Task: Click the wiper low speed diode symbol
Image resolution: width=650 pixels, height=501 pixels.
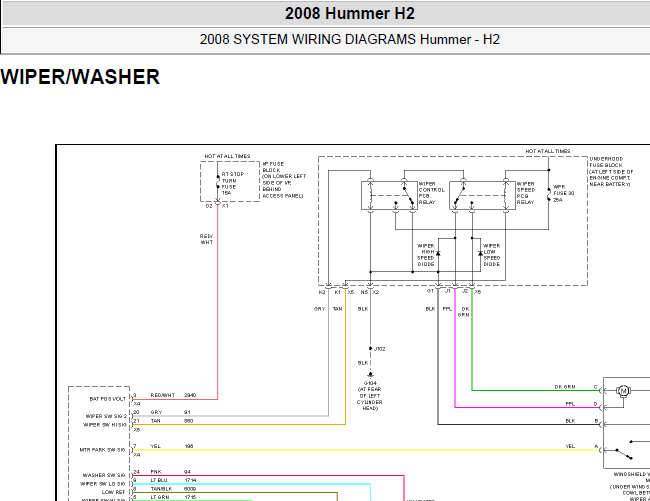Action: click(x=480, y=253)
